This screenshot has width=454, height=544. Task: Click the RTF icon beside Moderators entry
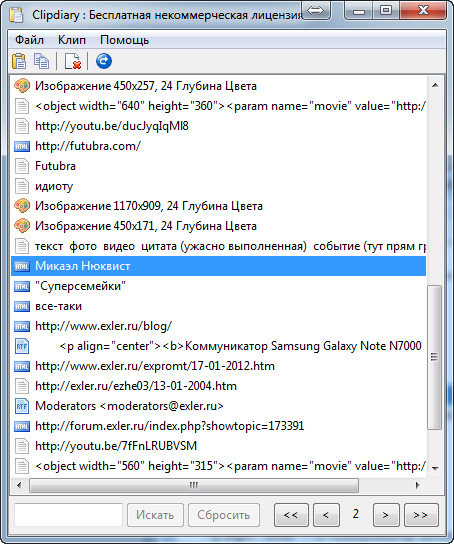[22, 406]
